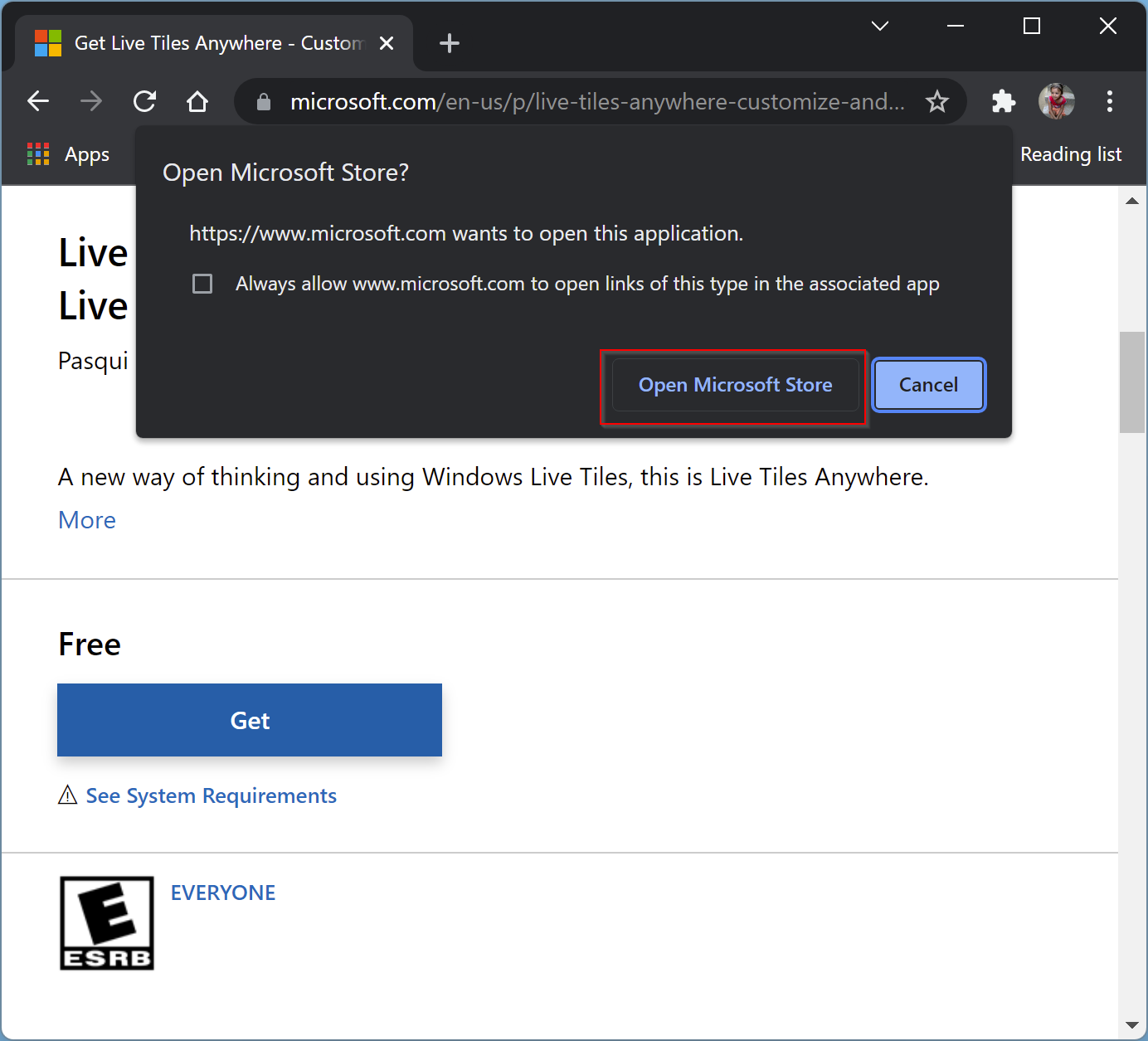Screen dimensions: 1148x1041
Task: Close the Chrome window
Action: click(1108, 26)
